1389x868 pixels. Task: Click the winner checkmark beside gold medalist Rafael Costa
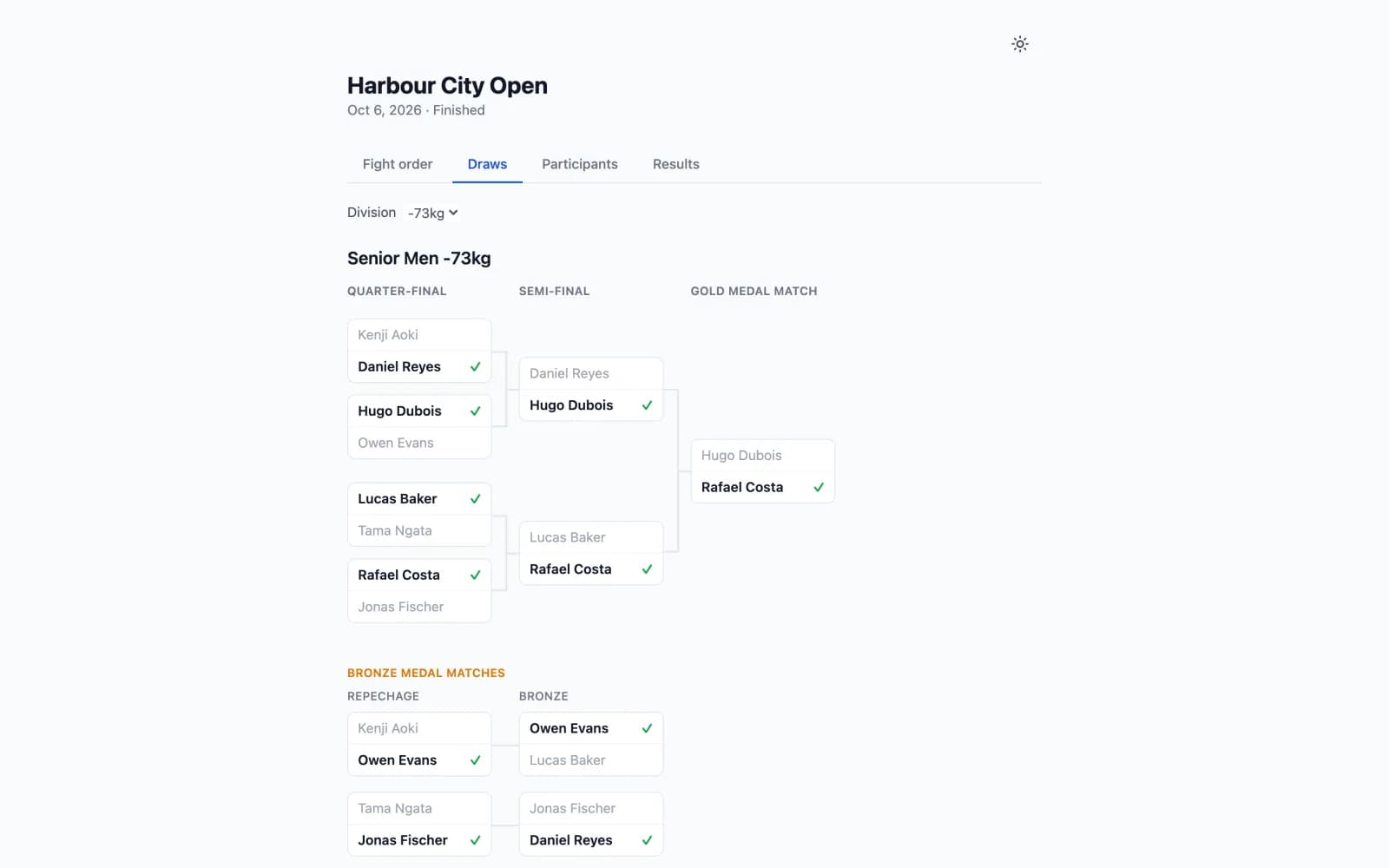pyautogui.click(x=819, y=487)
